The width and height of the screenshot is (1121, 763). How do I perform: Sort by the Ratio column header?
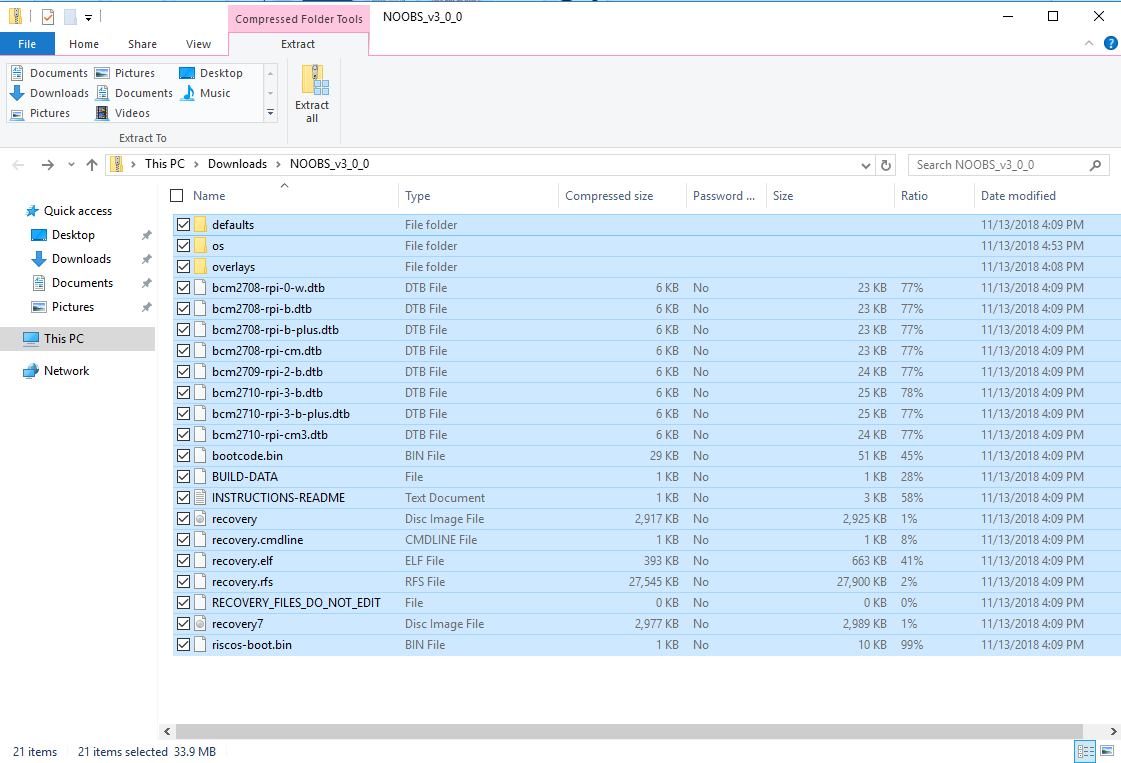[934, 195]
